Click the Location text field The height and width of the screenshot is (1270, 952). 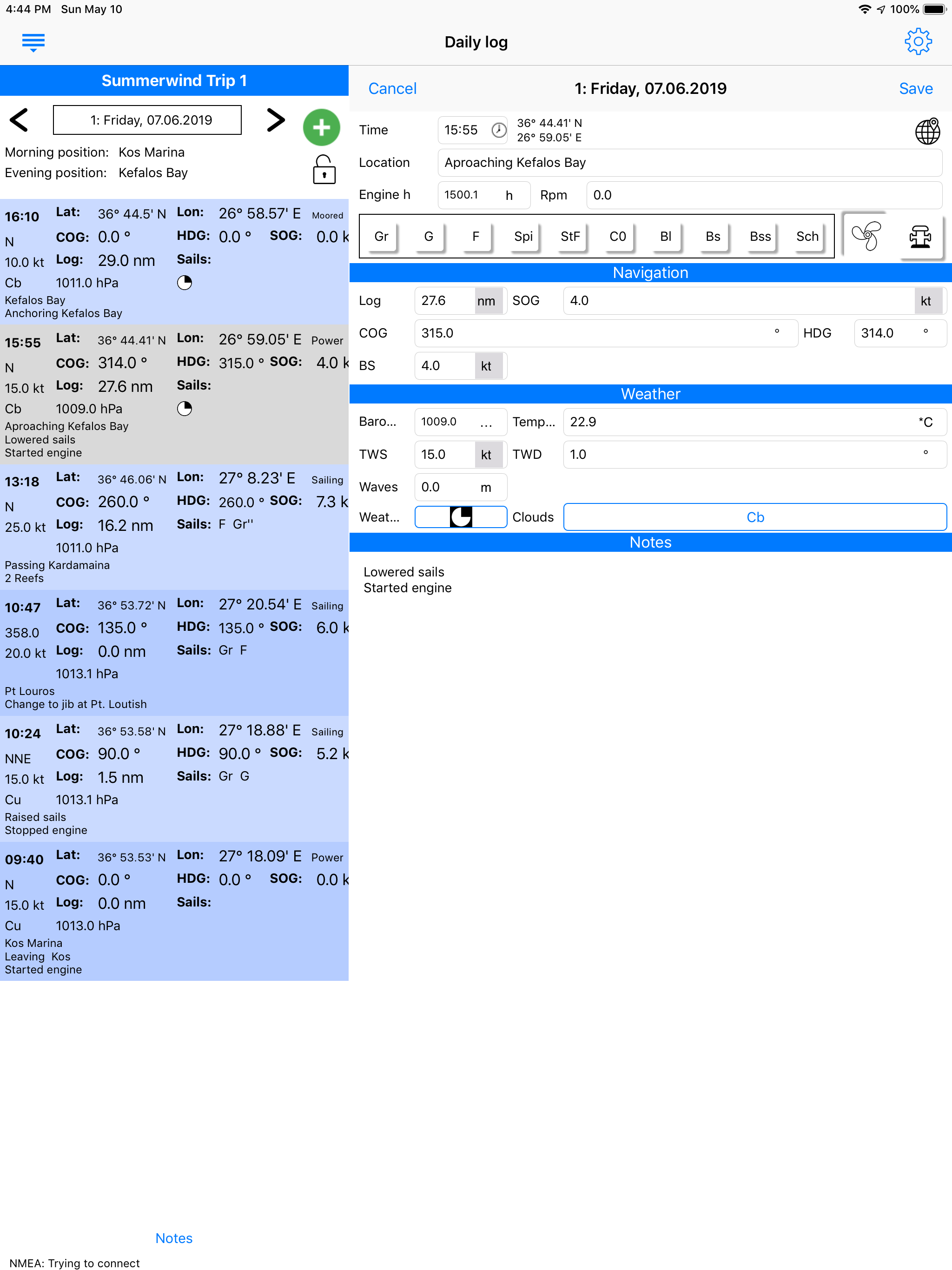click(x=689, y=163)
